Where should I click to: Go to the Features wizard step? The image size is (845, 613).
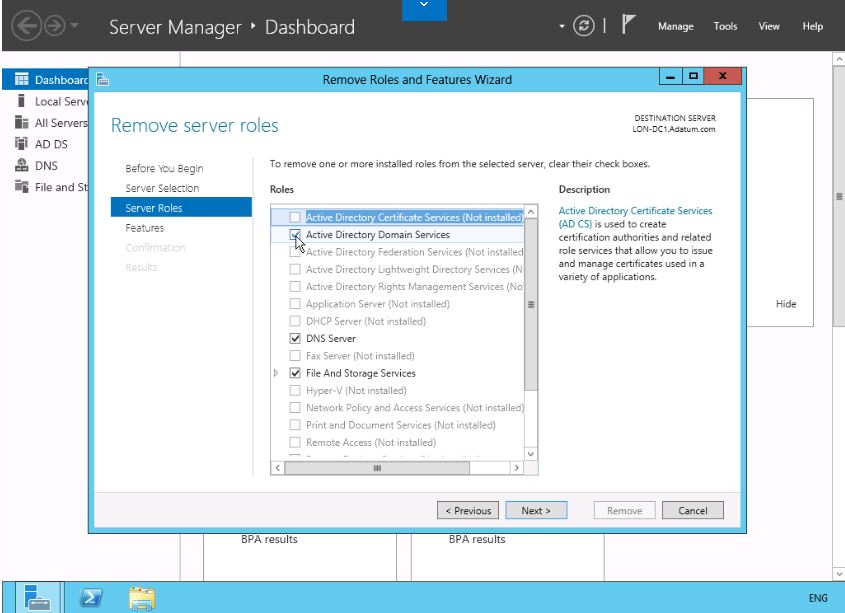click(x=145, y=228)
